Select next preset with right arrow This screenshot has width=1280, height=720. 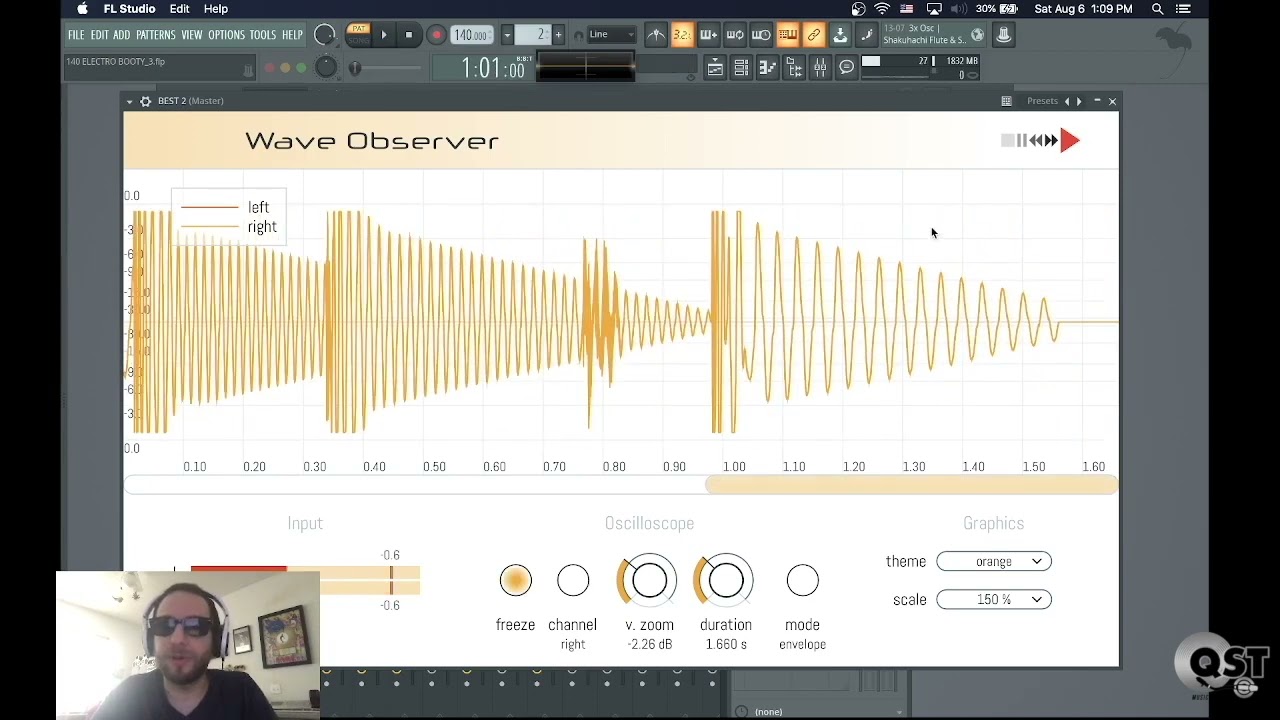1079,101
